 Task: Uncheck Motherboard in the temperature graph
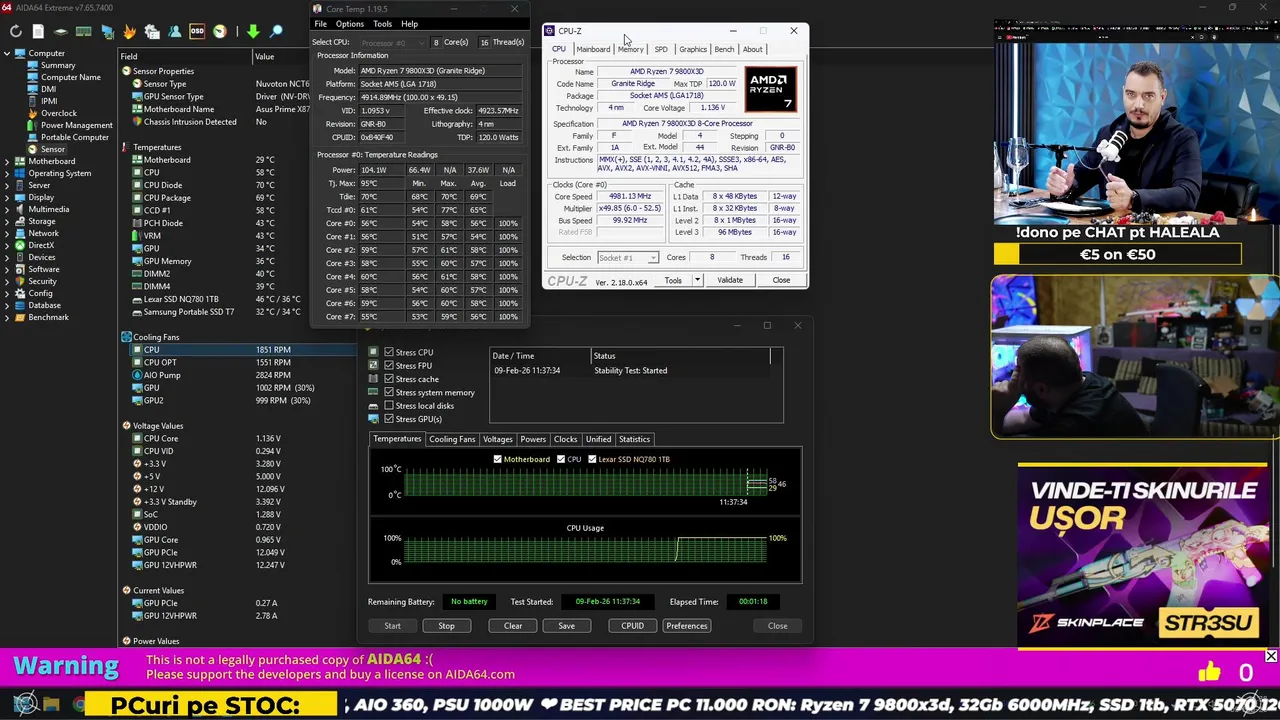click(x=497, y=459)
